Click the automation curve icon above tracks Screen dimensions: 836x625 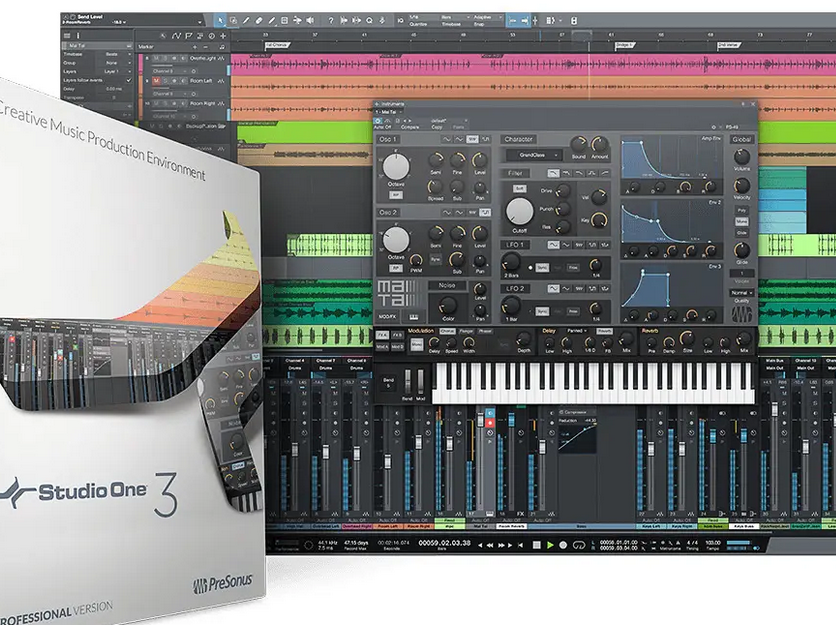pos(176,36)
